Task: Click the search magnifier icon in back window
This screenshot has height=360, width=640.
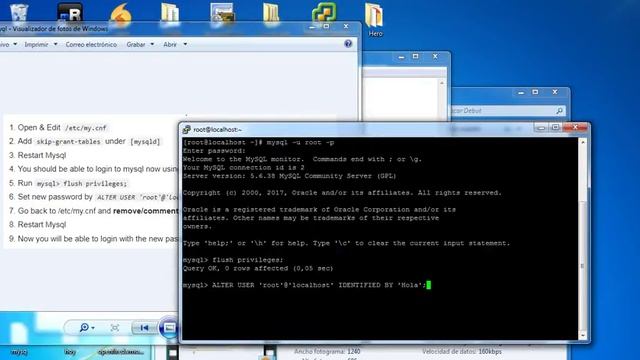Action: coord(560,111)
